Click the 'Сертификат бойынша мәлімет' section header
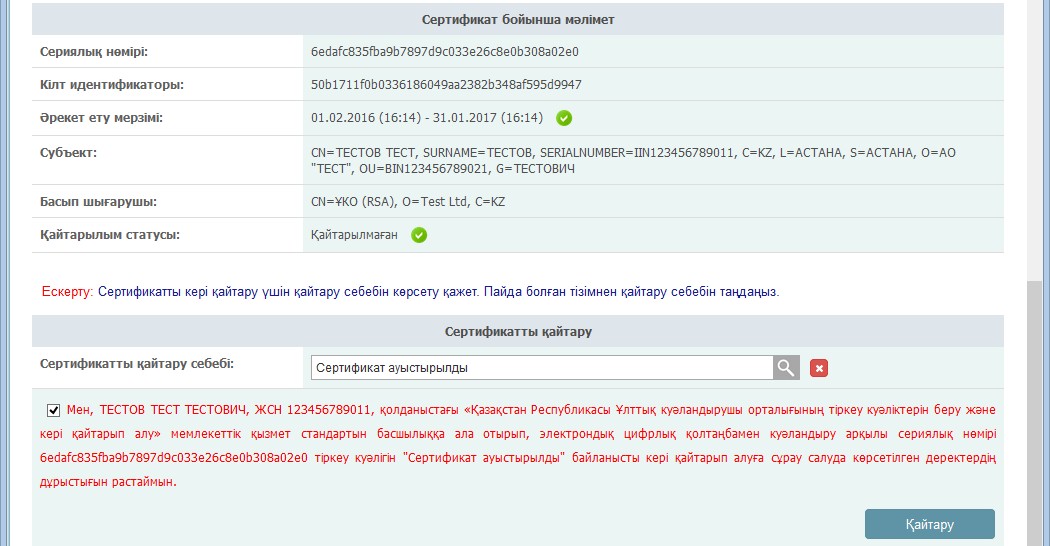The height and width of the screenshot is (546, 1050). tap(517, 19)
